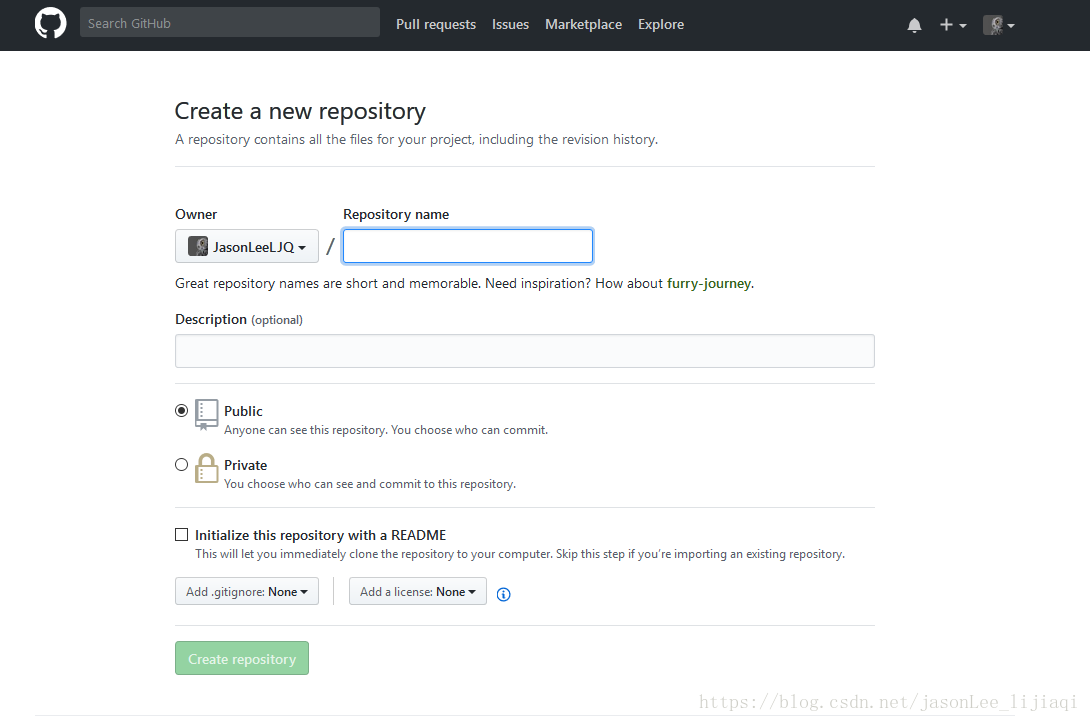Click the 'Repository name' label
The width and height of the screenshot is (1090, 722).
coord(396,214)
